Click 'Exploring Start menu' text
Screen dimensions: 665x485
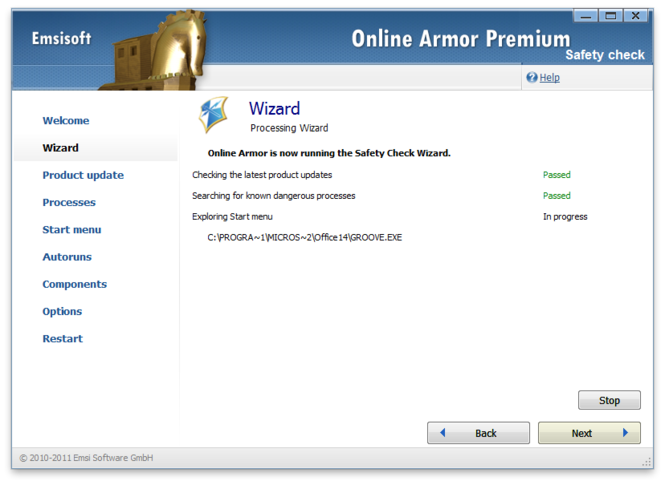tap(232, 216)
